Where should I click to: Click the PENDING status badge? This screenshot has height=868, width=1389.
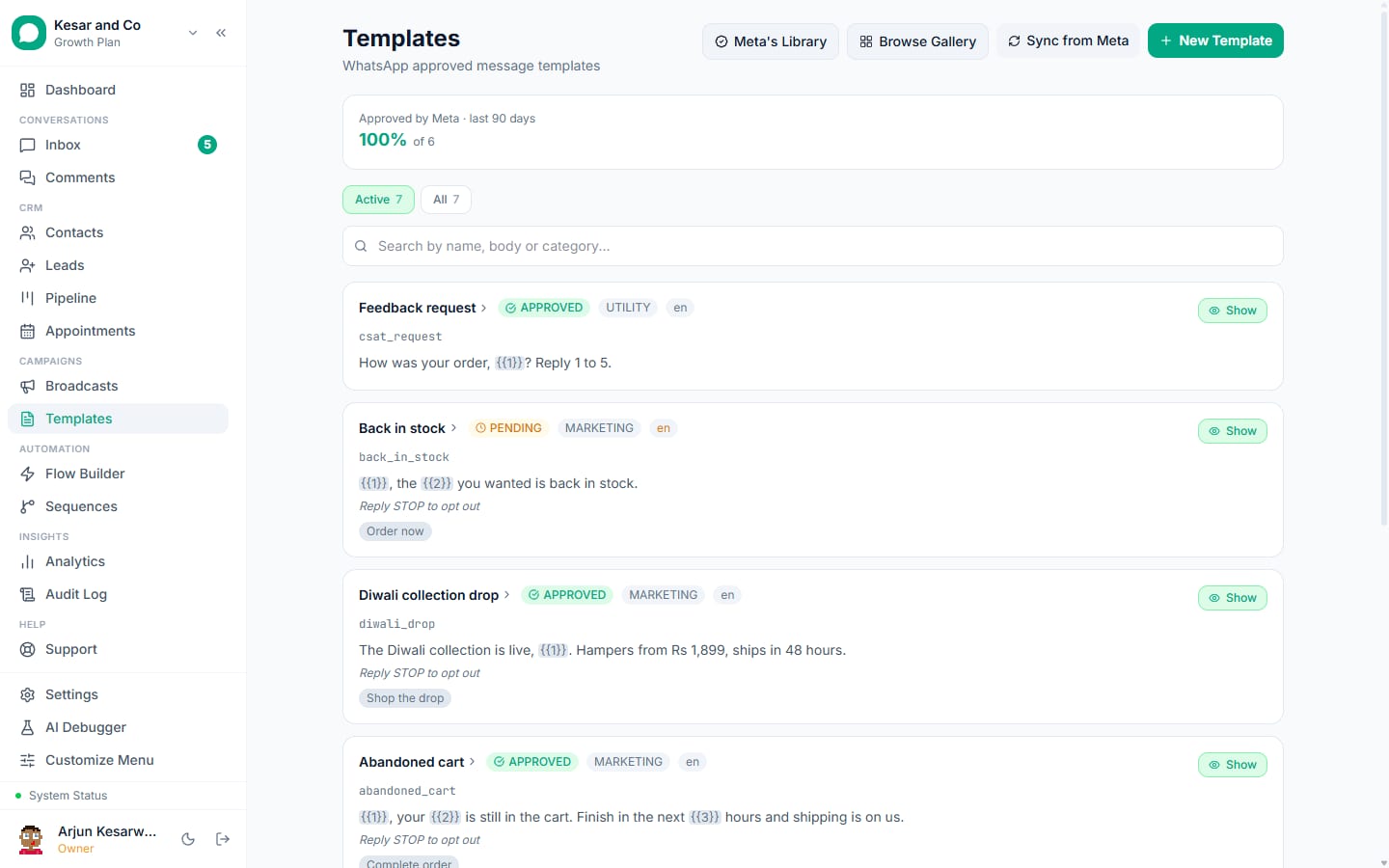(508, 428)
